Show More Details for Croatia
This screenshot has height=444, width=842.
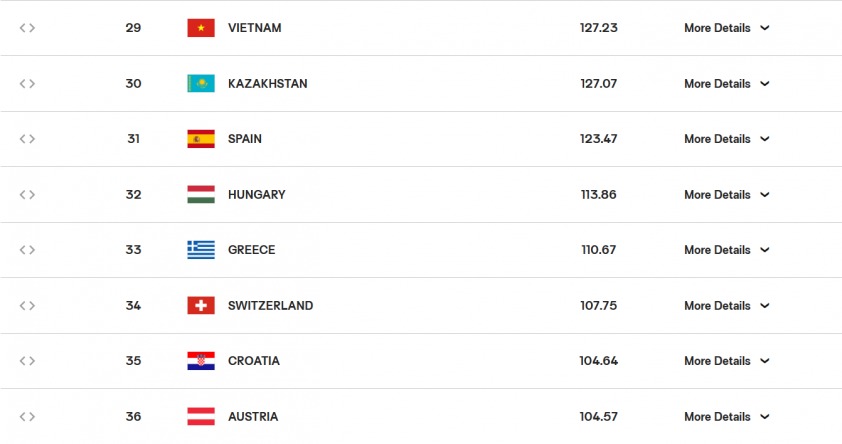tap(726, 361)
